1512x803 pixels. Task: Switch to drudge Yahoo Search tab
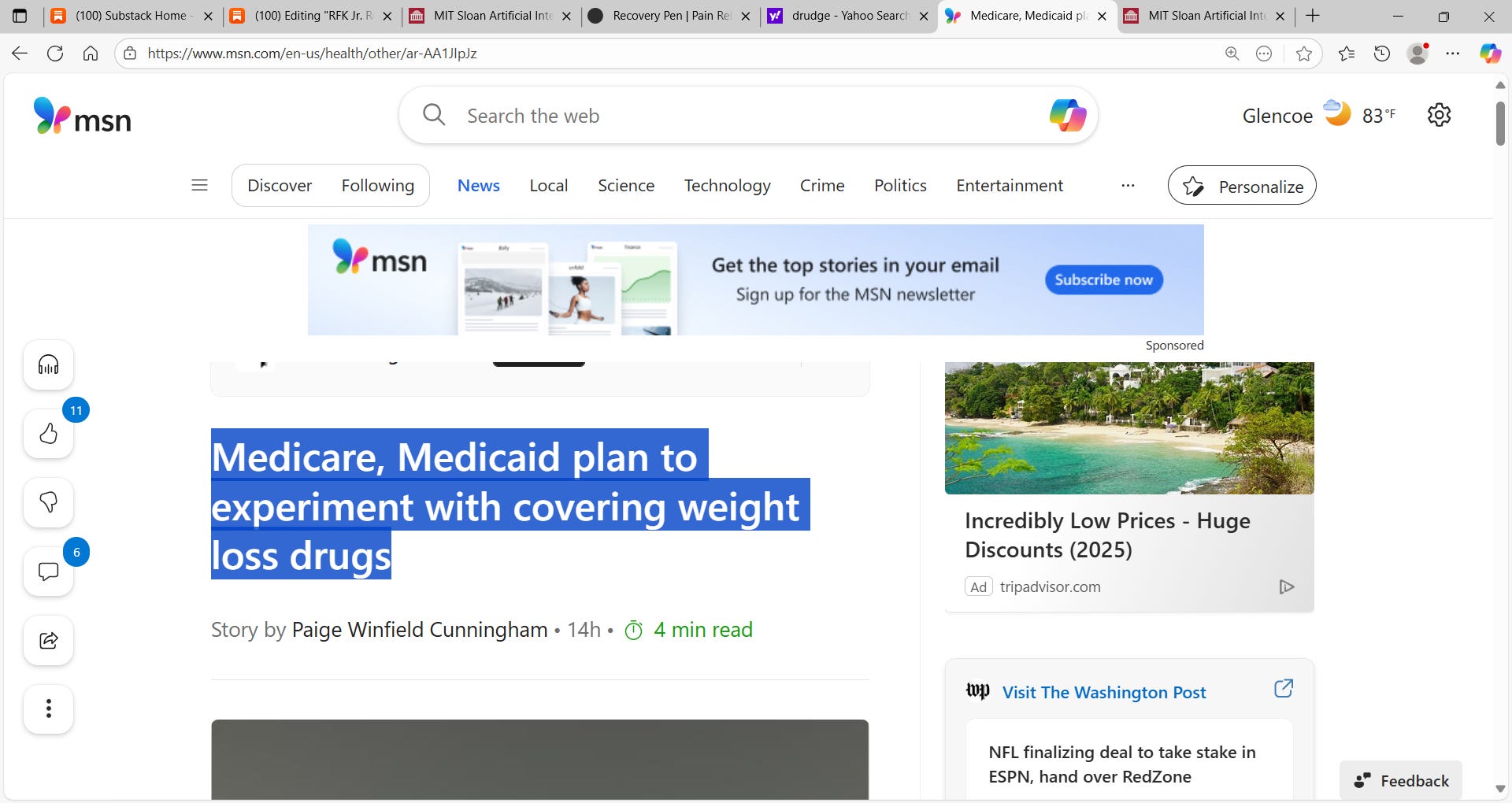[850, 16]
